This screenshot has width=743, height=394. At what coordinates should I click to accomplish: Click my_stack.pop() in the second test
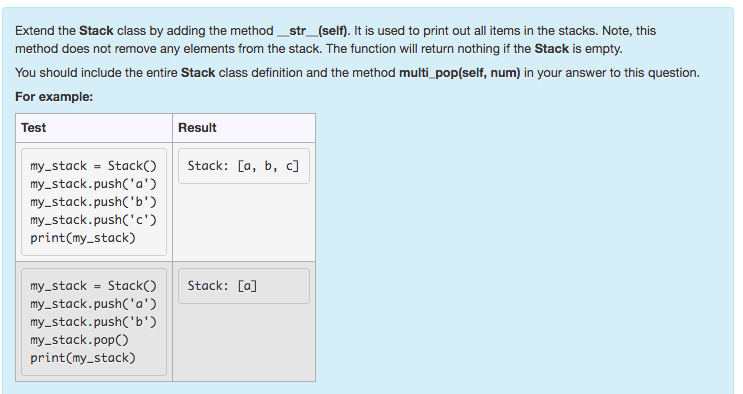point(80,340)
